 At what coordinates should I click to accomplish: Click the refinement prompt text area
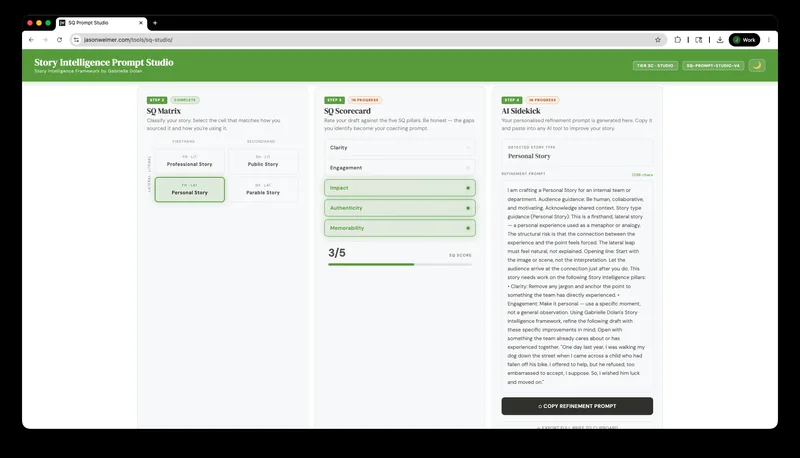click(577, 286)
